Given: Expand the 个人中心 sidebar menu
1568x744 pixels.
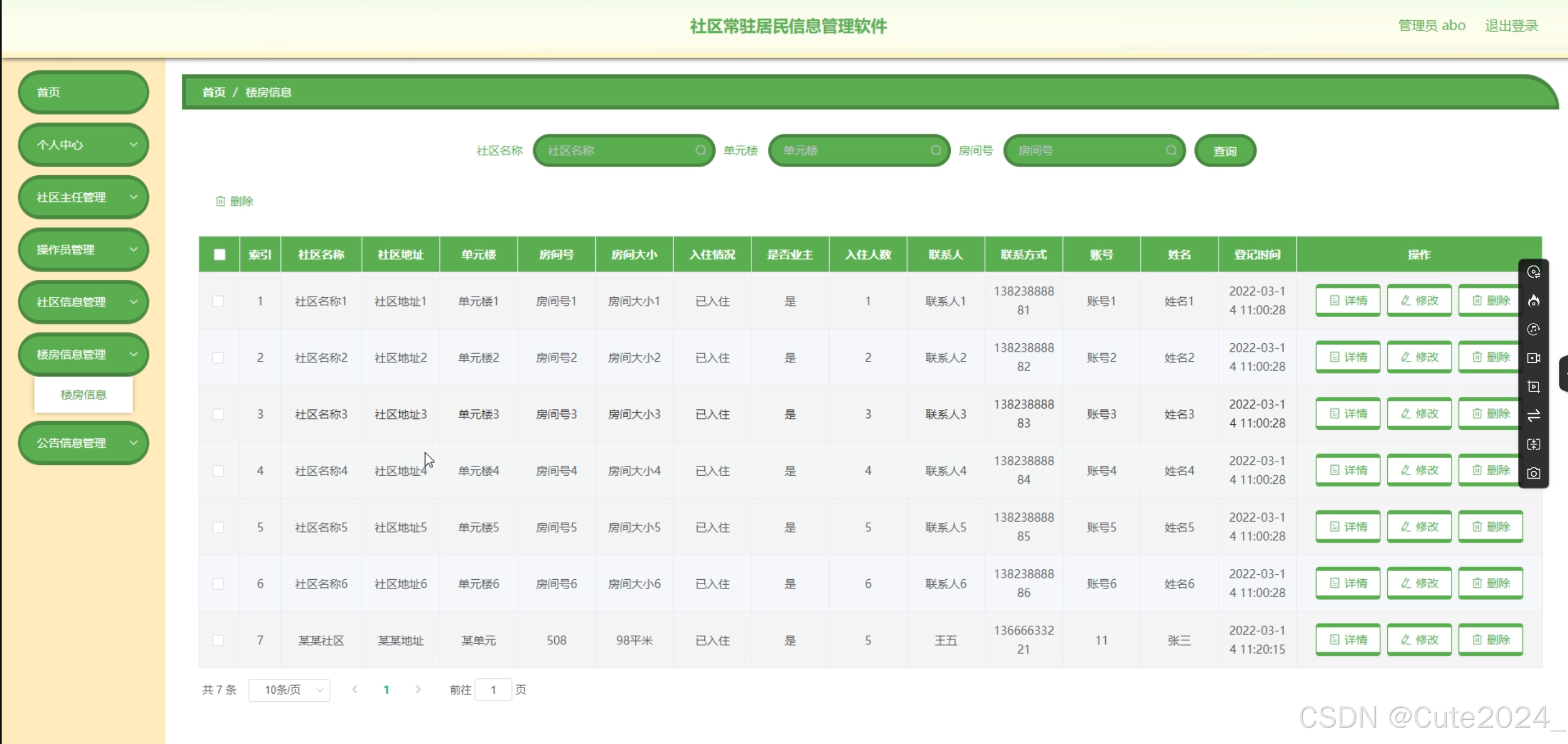Looking at the screenshot, I should [83, 145].
